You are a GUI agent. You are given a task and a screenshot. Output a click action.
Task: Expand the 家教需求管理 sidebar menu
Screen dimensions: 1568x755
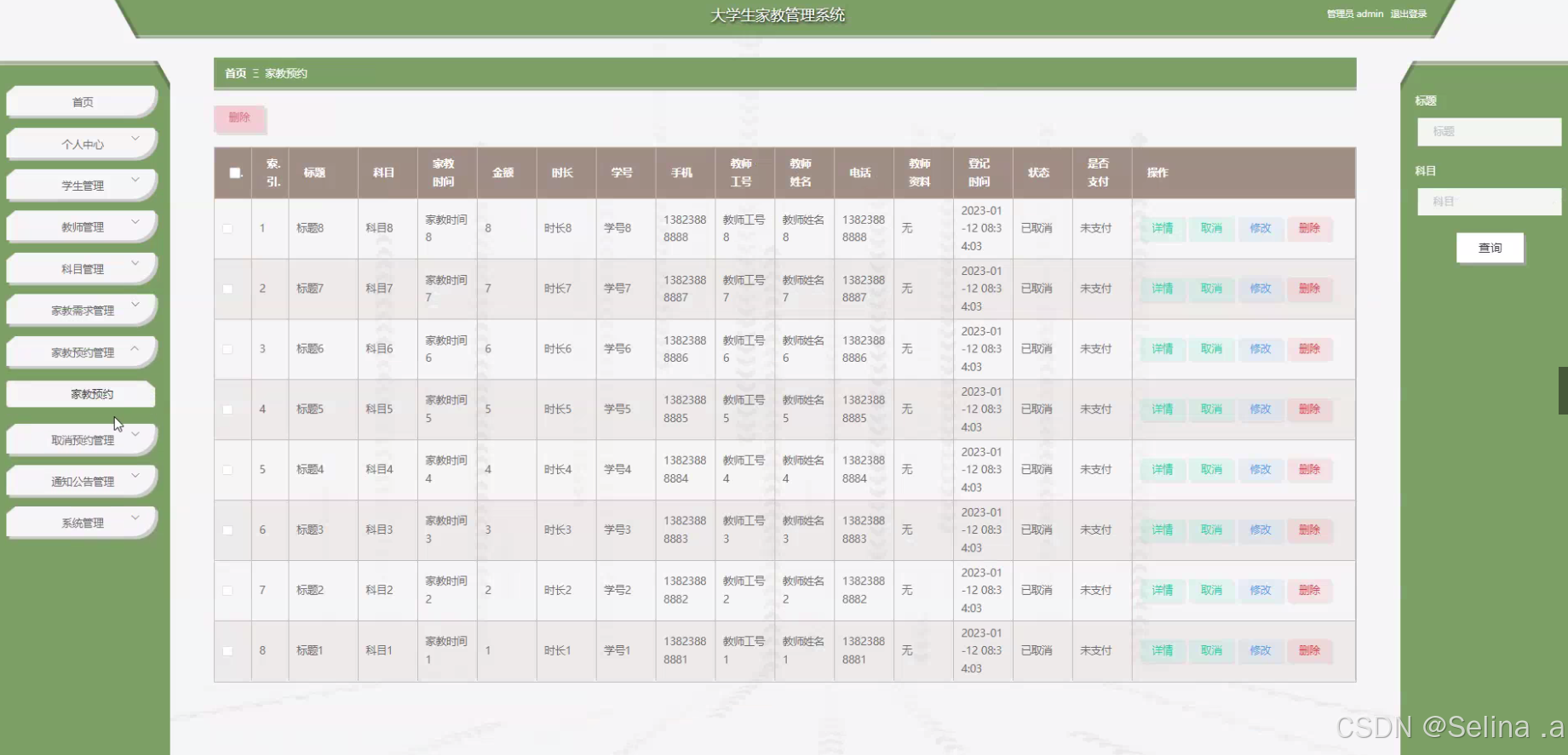pos(82,311)
